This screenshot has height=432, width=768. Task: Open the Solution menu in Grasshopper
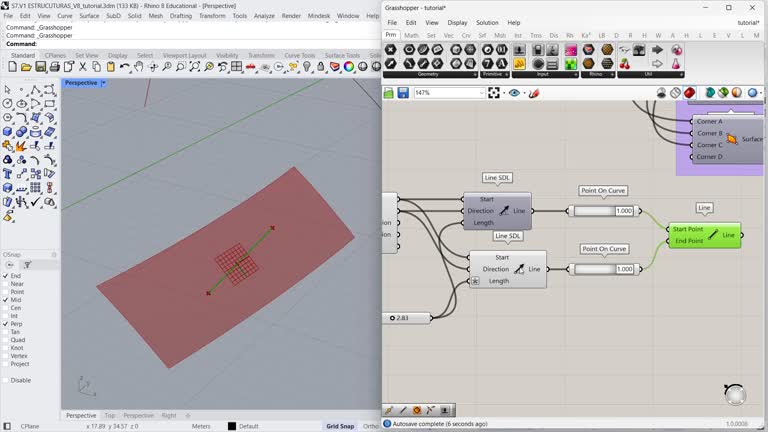click(486, 22)
